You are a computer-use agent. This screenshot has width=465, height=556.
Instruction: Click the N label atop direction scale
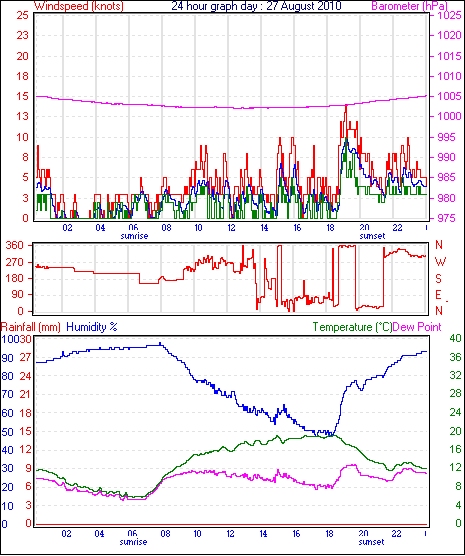coord(439,244)
